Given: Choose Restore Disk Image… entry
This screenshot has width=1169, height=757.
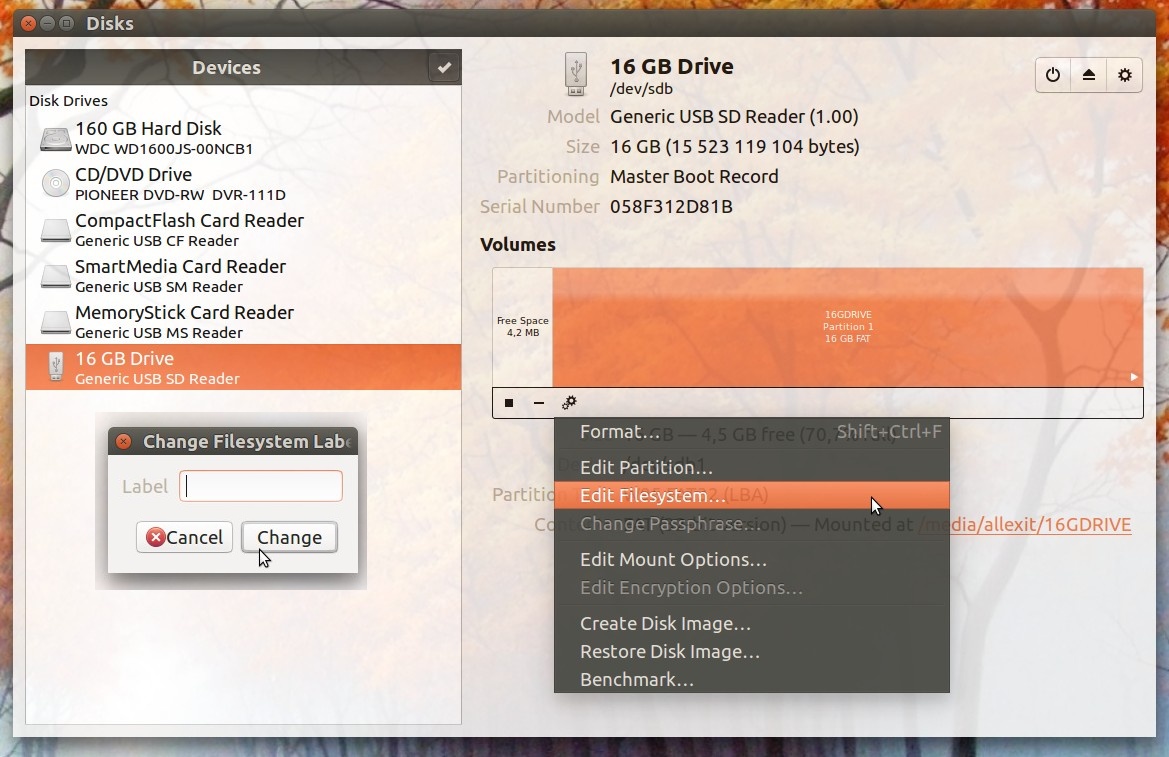Looking at the screenshot, I should (x=752, y=652).
